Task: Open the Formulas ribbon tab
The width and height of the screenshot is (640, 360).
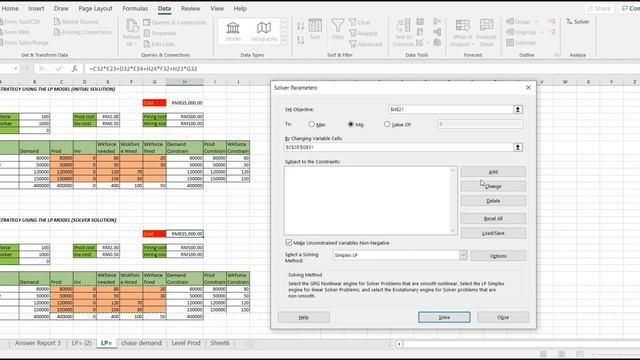Action: pos(135,8)
